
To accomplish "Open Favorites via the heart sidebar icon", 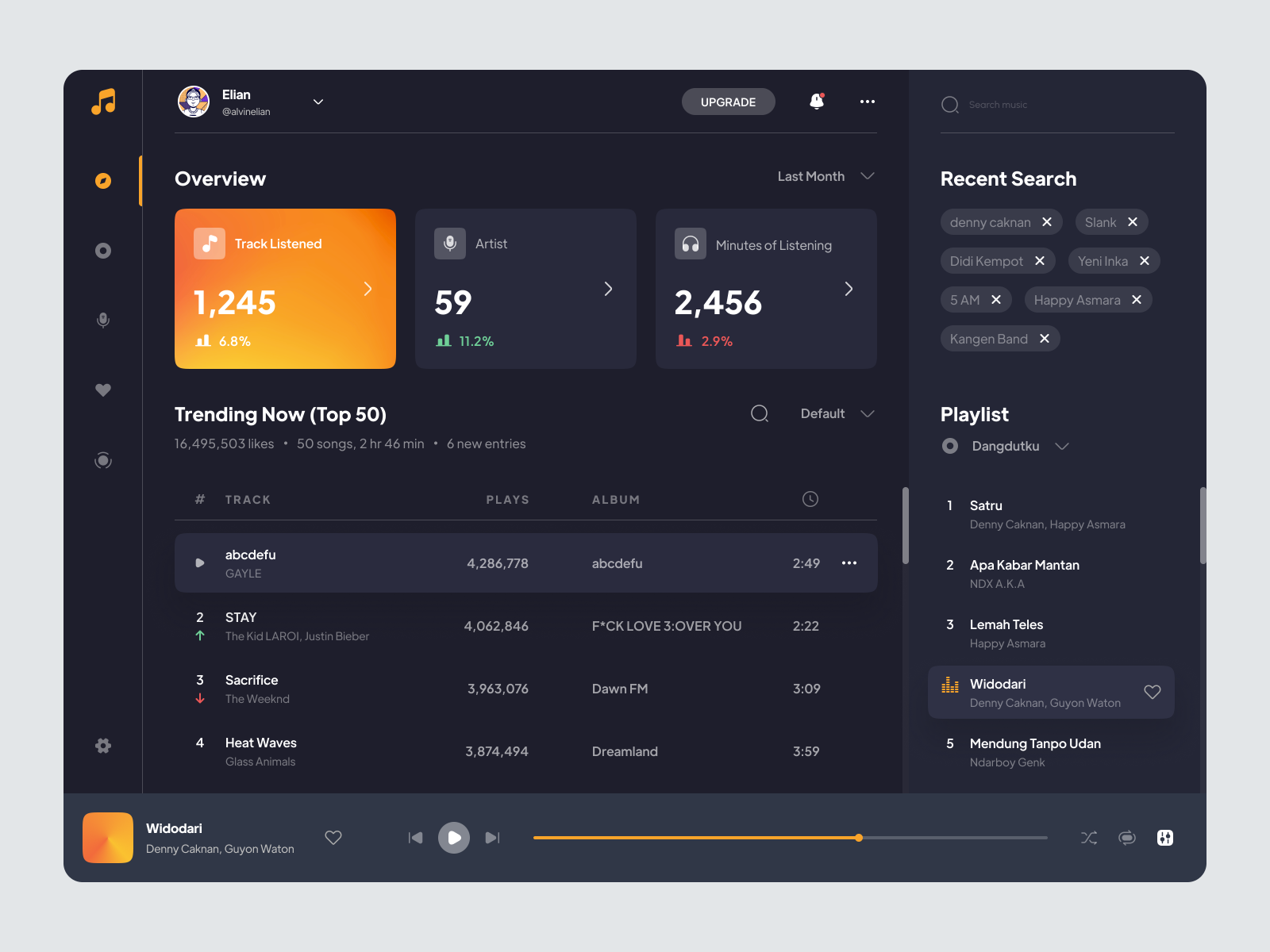I will pyautogui.click(x=102, y=390).
